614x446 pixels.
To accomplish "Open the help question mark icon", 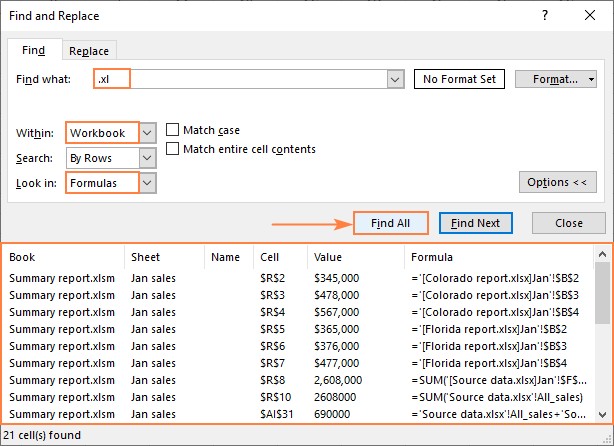I will 545,15.
